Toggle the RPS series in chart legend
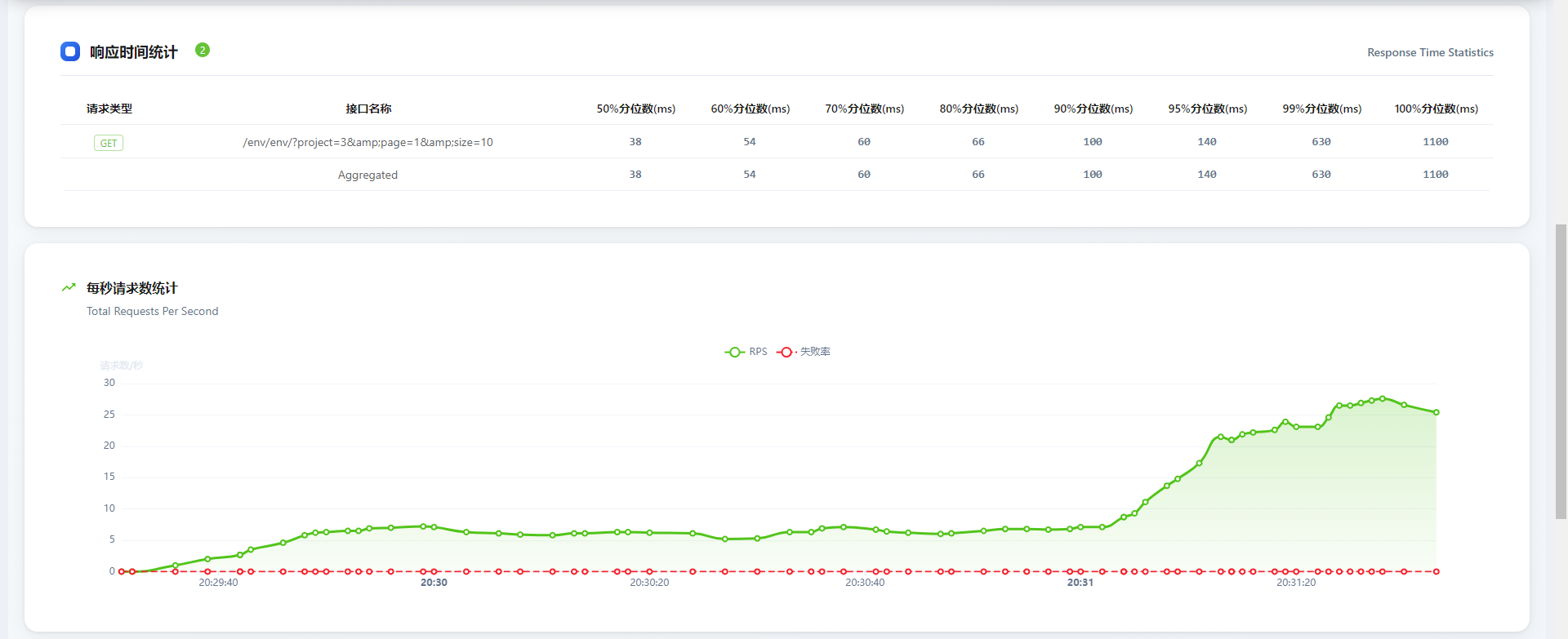Screen dimensions: 1568x639 coord(746,352)
